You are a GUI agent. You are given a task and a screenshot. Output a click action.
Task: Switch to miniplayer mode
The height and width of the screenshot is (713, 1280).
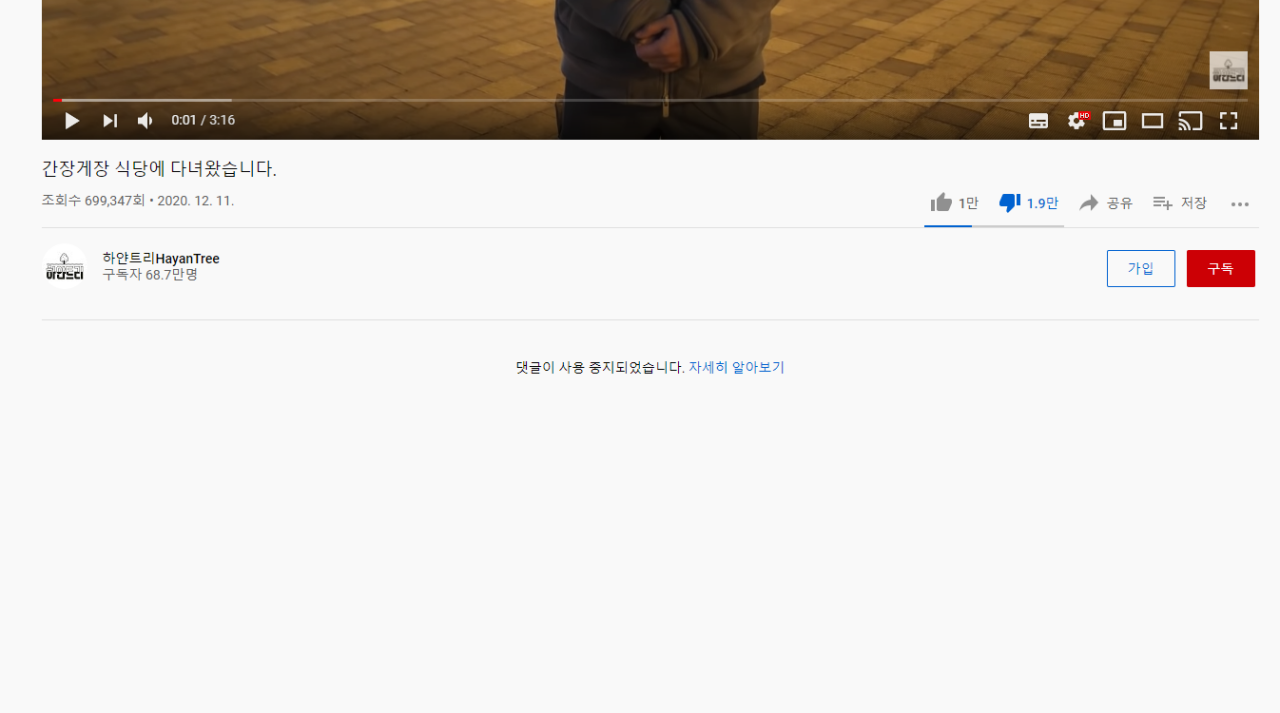(x=1114, y=121)
